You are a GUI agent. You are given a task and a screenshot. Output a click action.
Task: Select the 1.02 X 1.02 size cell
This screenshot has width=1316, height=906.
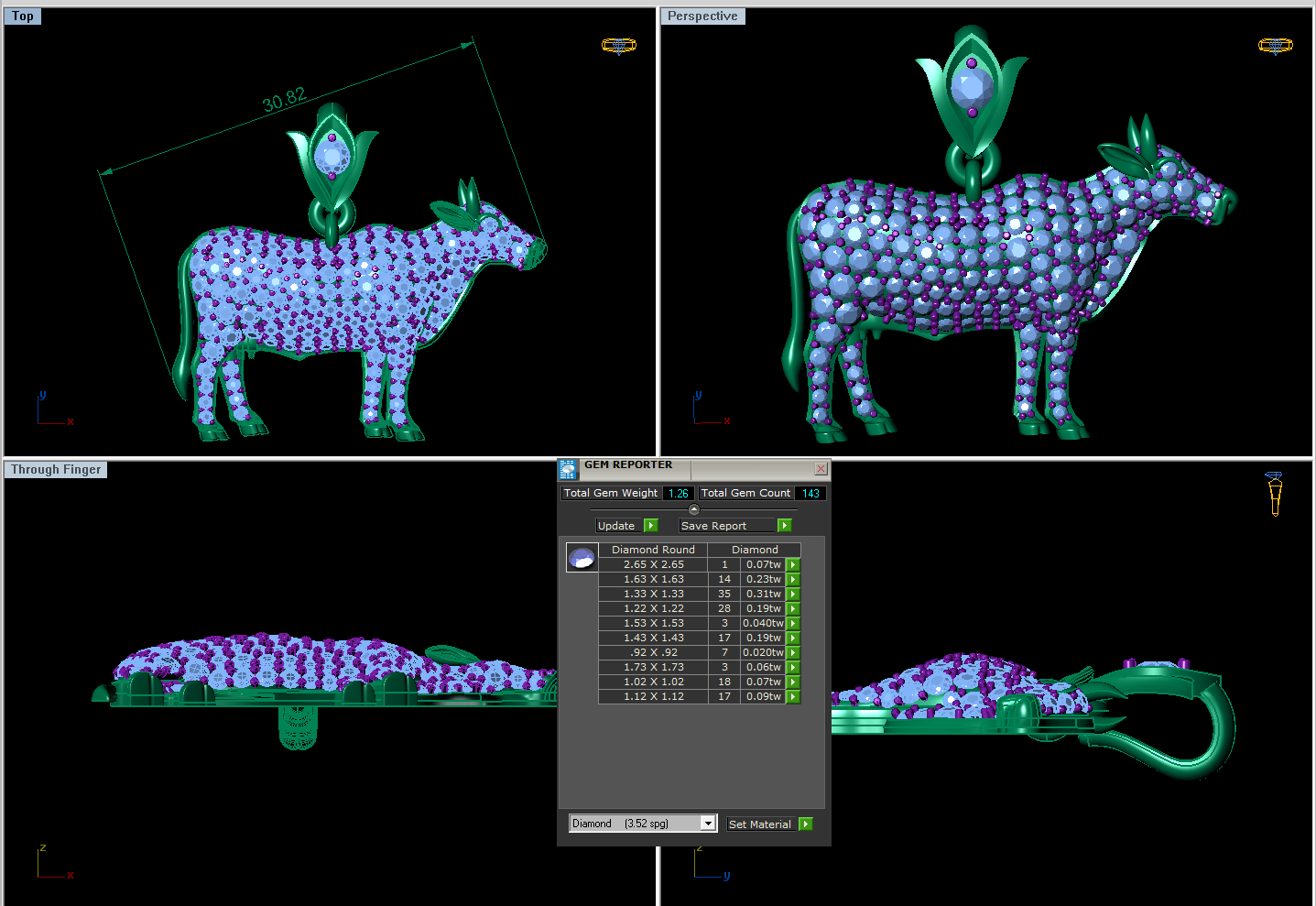tap(653, 682)
